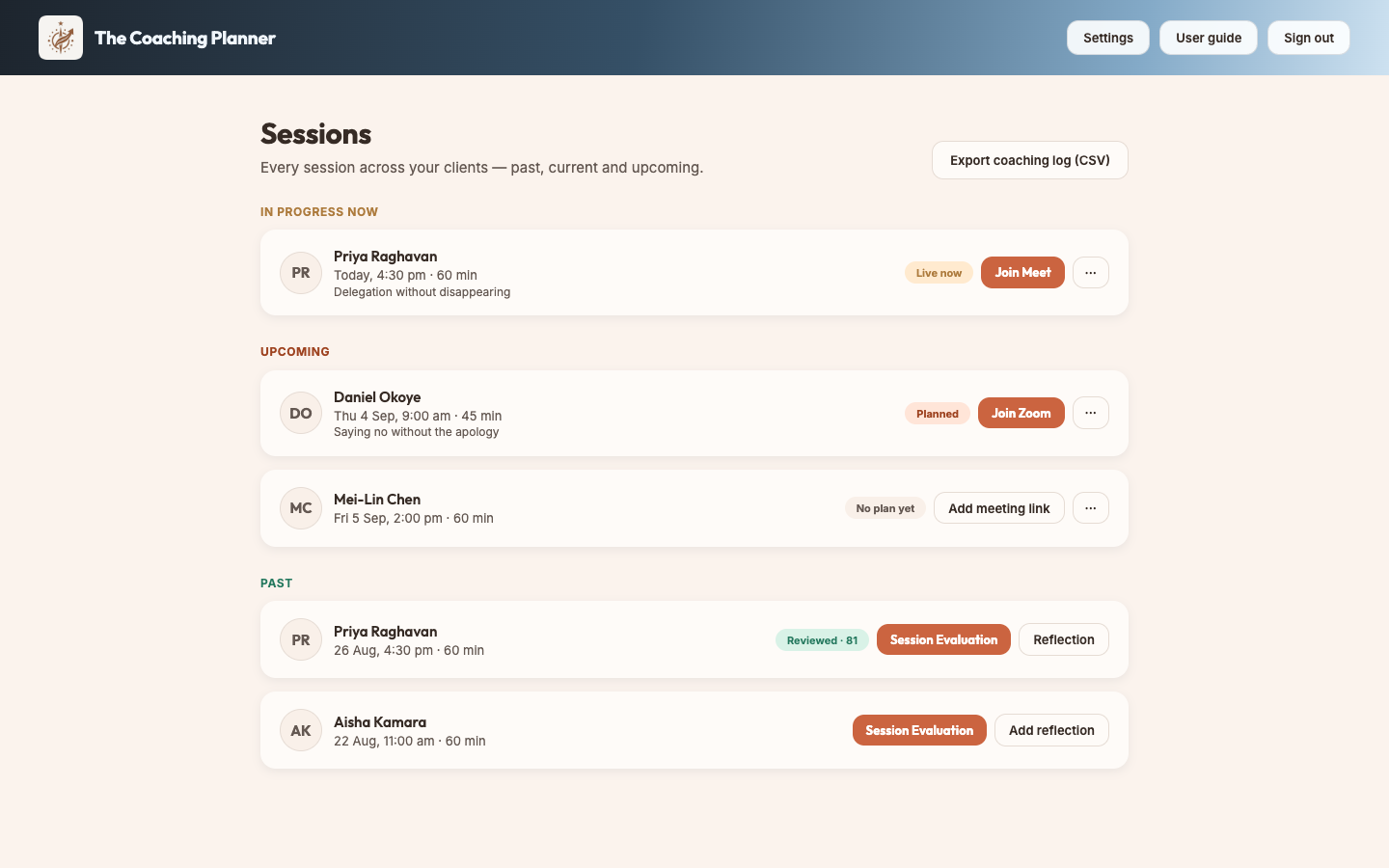The height and width of the screenshot is (868, 1389).
Task: Select Priya Raghavan name in live session
Action: click(x=386, y=257)
